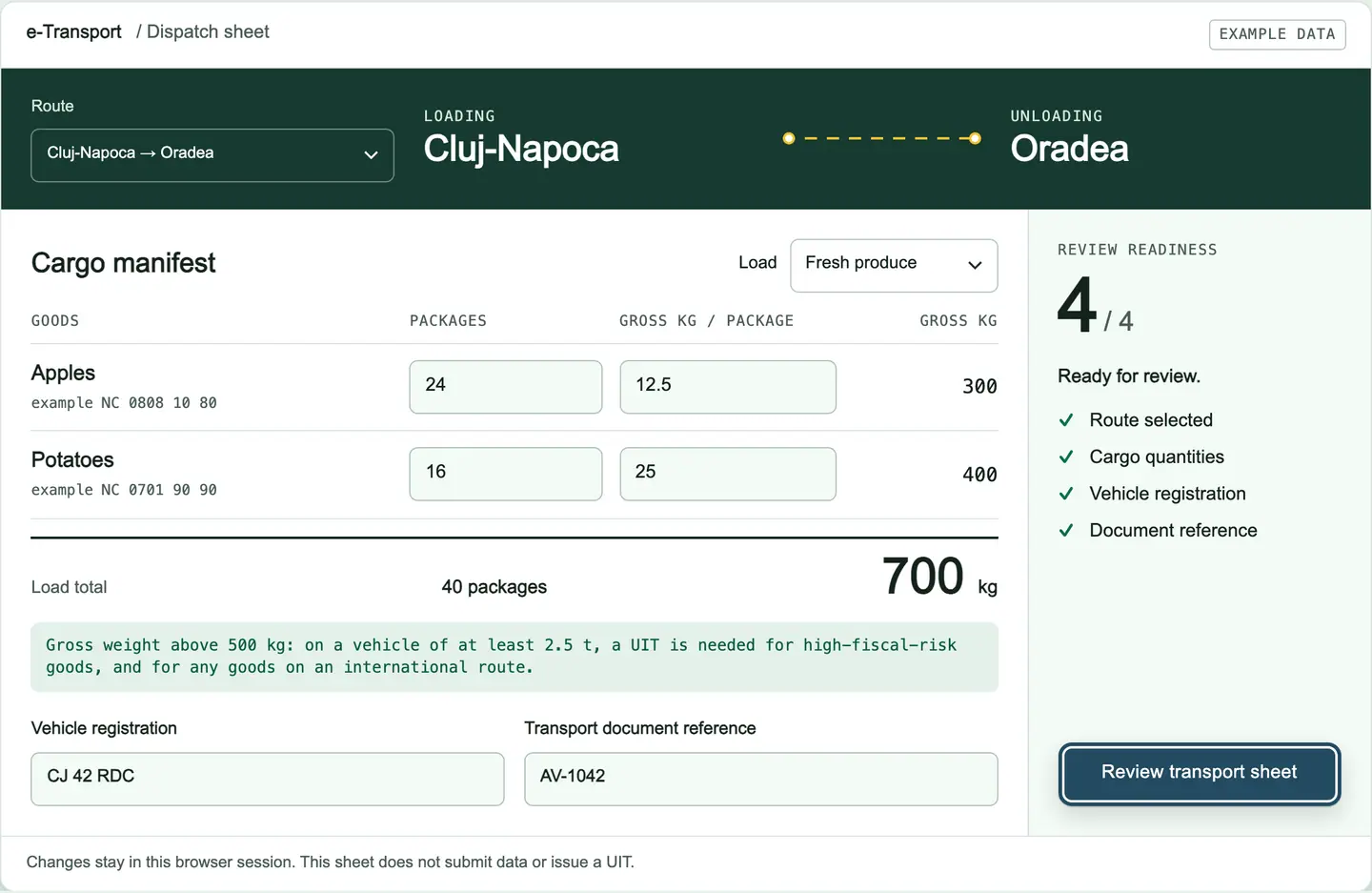Click the PACKAGES column header
This screenshot has height=893, width=1372.
click(448, 321)
